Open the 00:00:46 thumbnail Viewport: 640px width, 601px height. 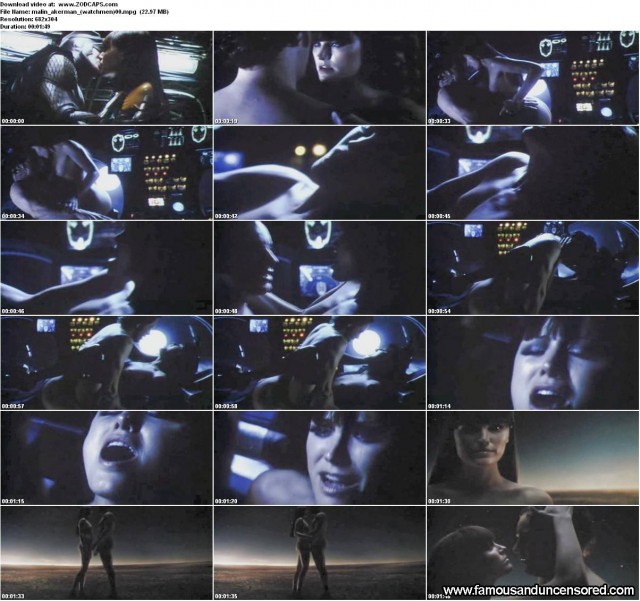[106, 268]
